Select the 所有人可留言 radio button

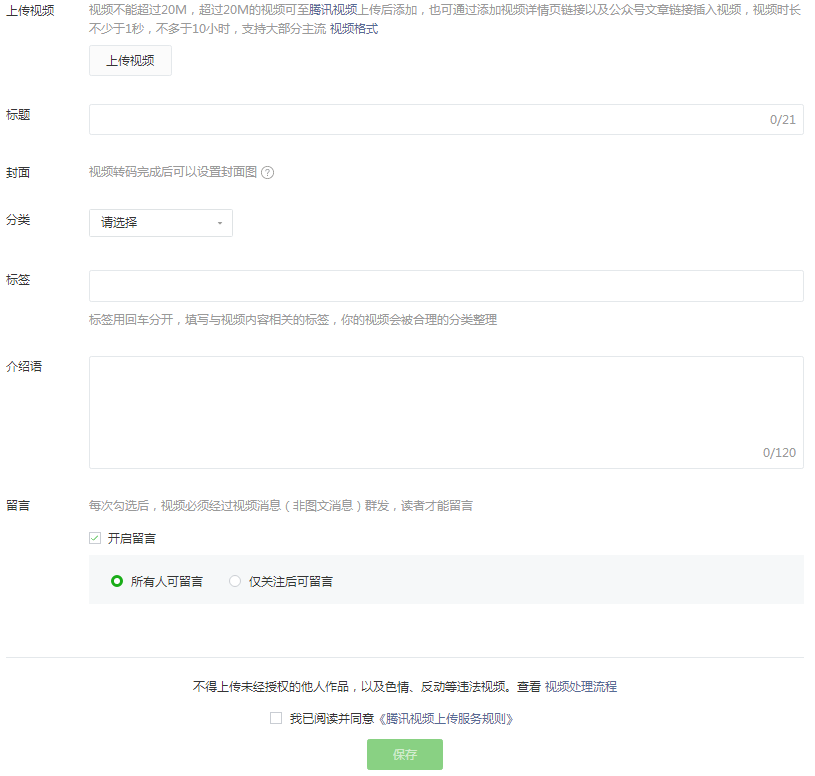(x=117, y=581)
